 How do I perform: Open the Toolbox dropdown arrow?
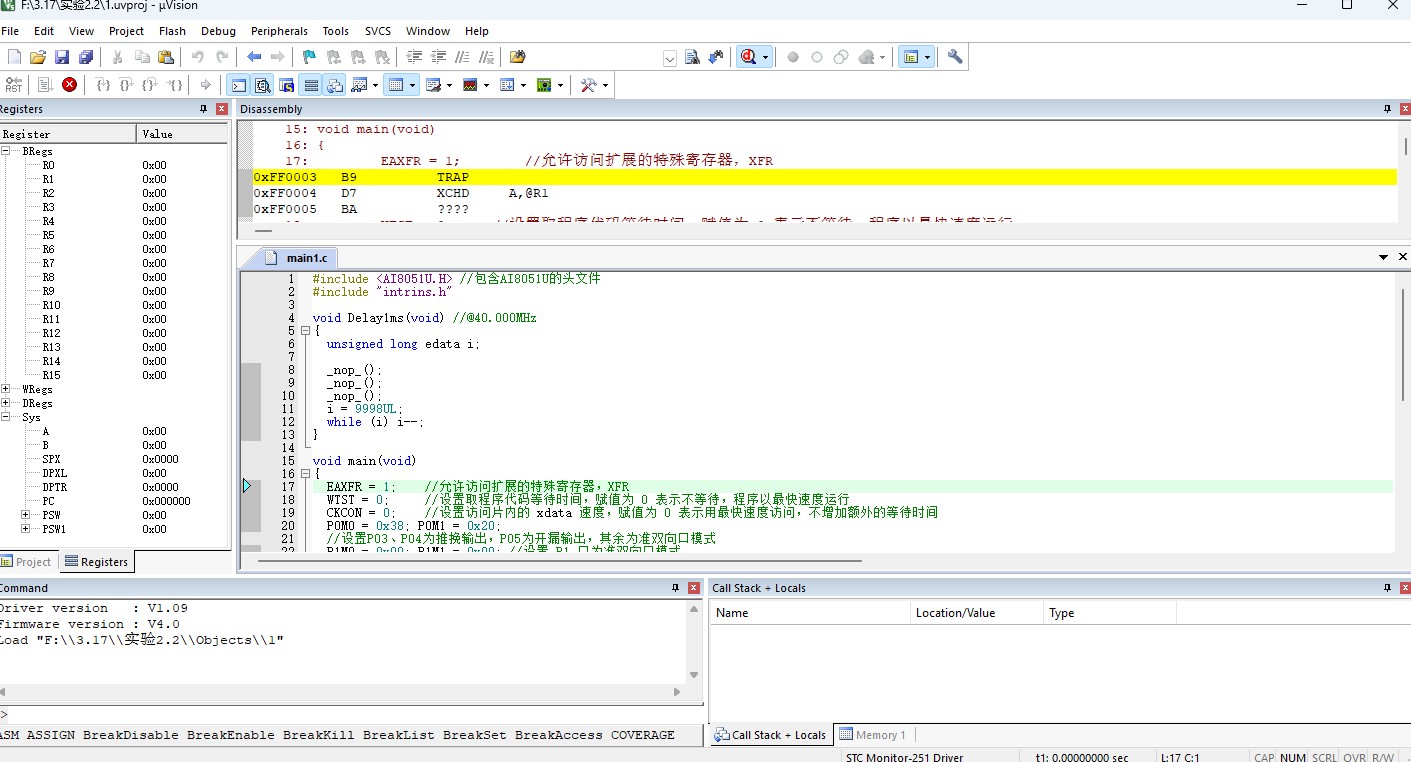(605, 85)
